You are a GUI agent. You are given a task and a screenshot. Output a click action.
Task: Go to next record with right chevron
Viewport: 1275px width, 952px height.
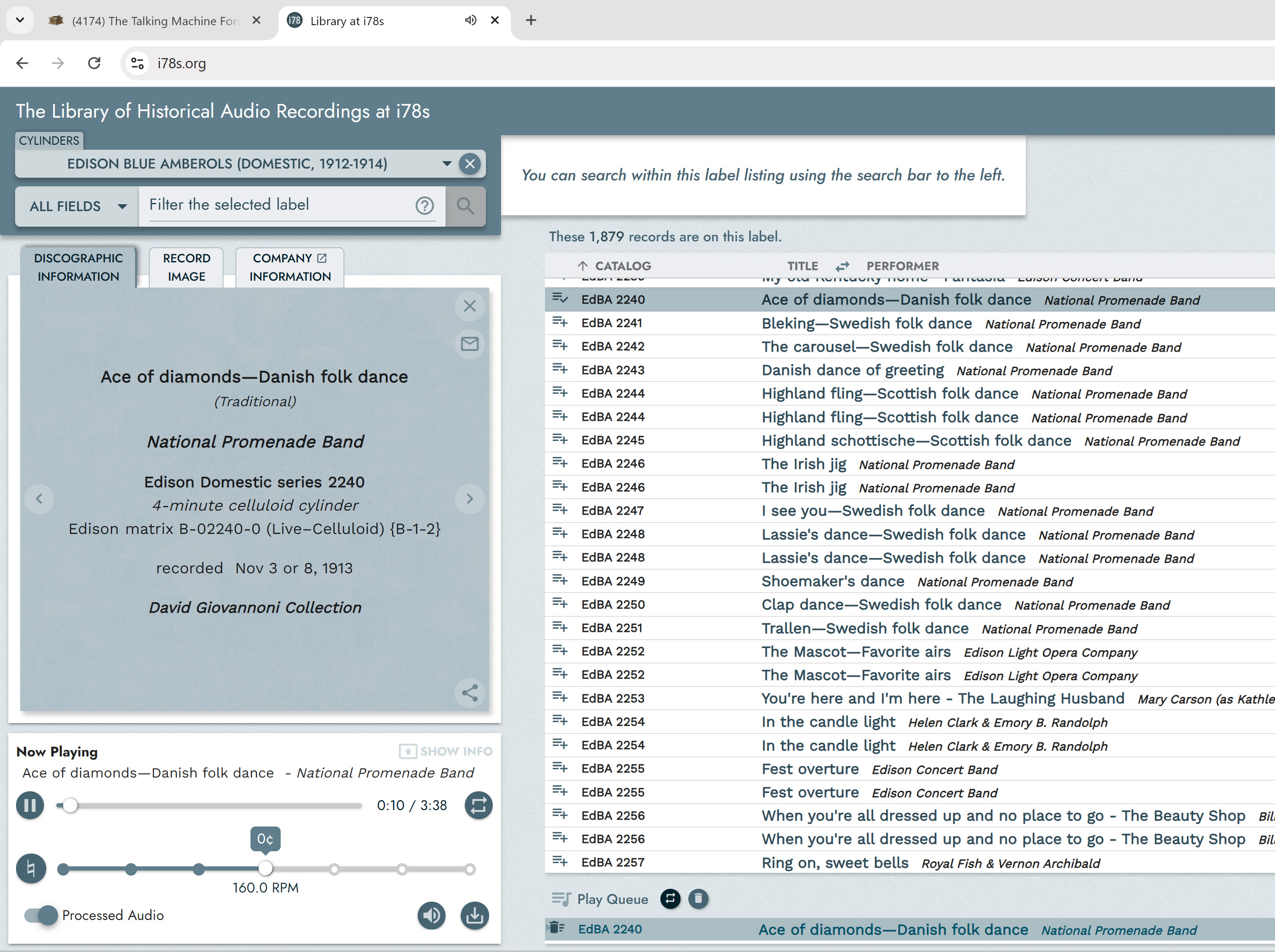470,499
